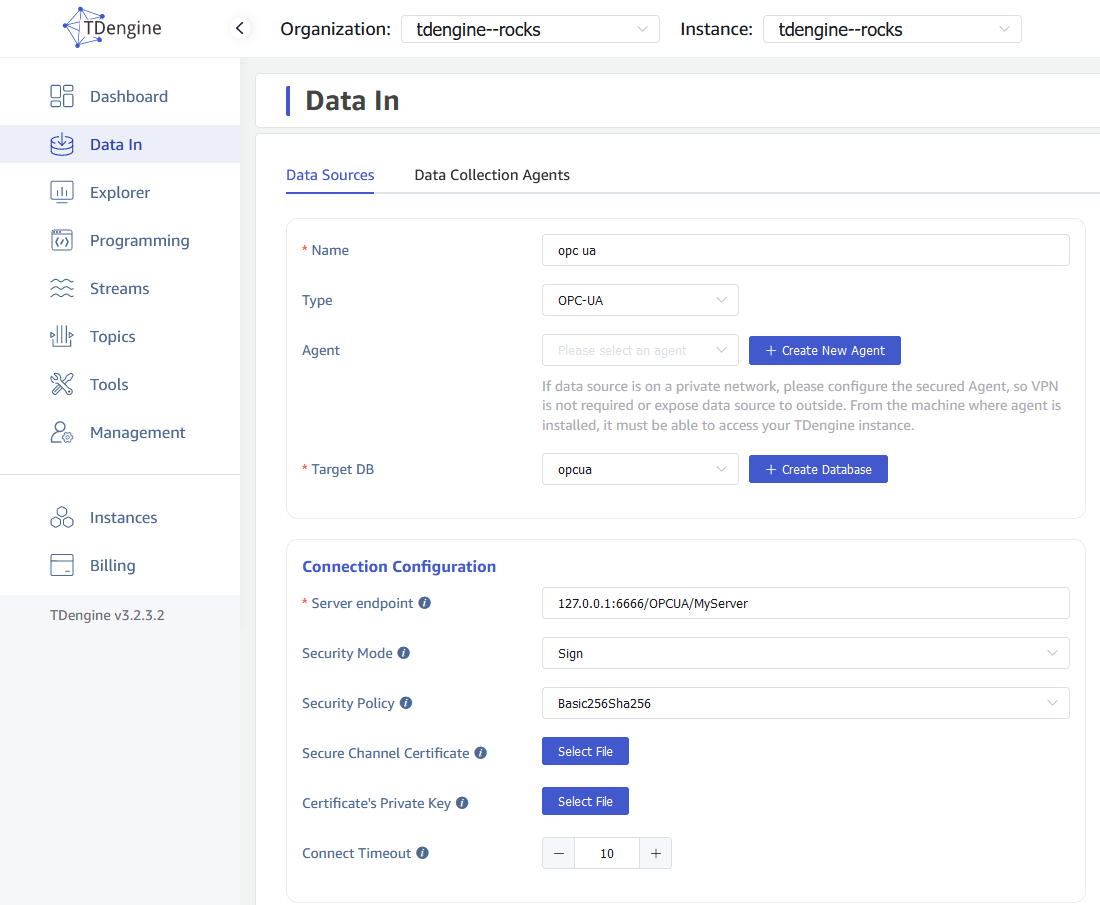Open the Organization dropdown

click(x=530, y=30)
